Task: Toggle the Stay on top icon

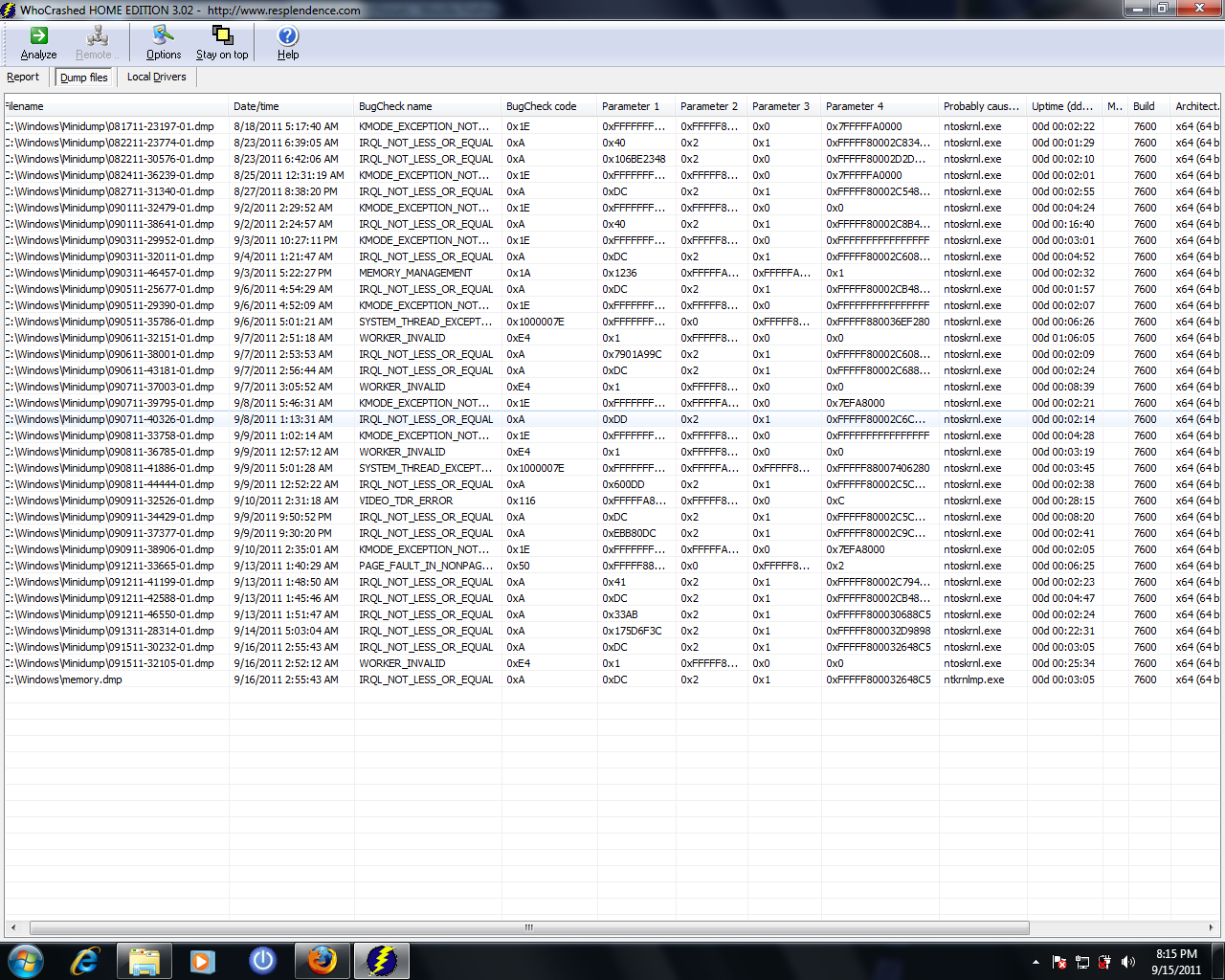Action: 222,43
